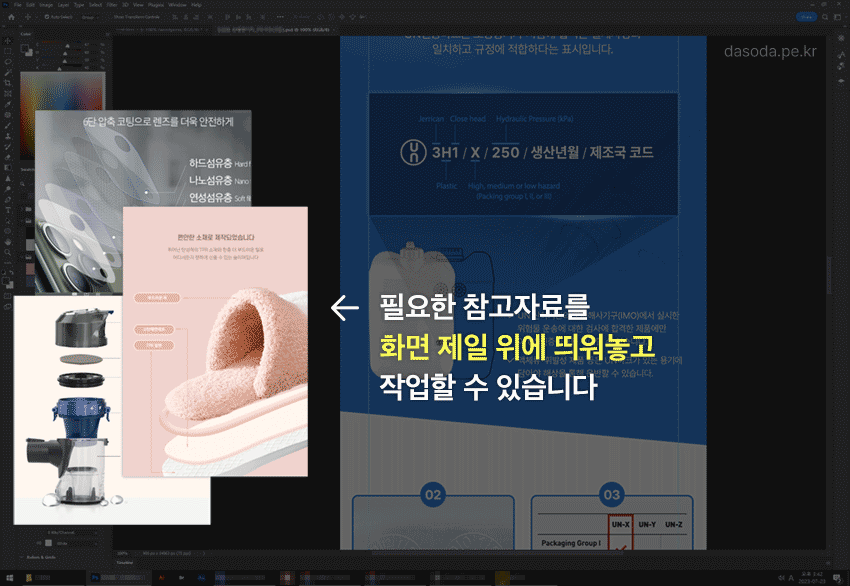Open the Layer menu

pyautogui.click(x=63, y=4)
